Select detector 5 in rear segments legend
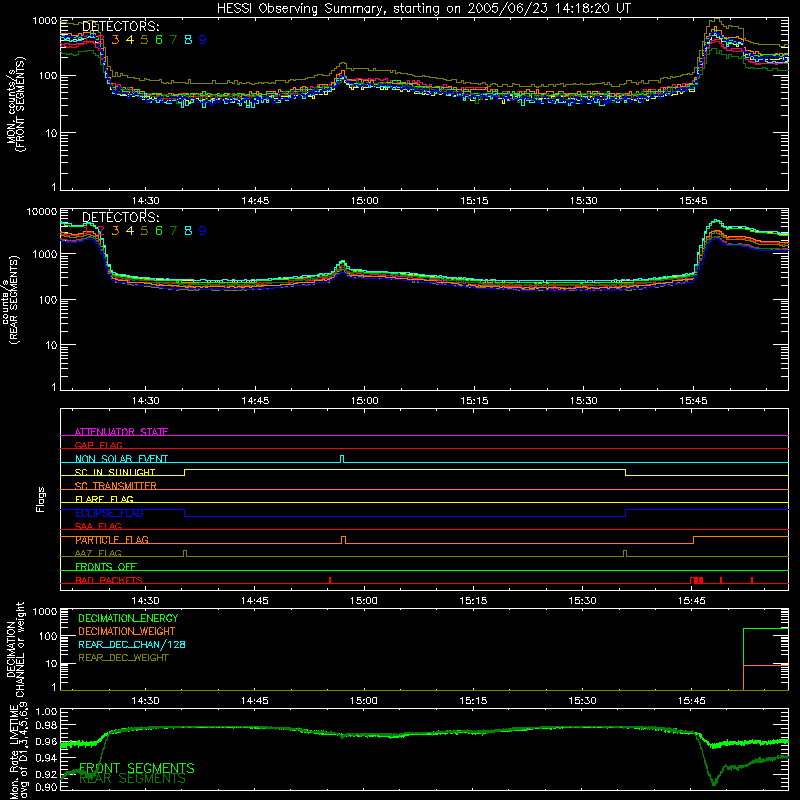Image resolution: width=800 pixels, height=800 pixels. tap(144, 231)
